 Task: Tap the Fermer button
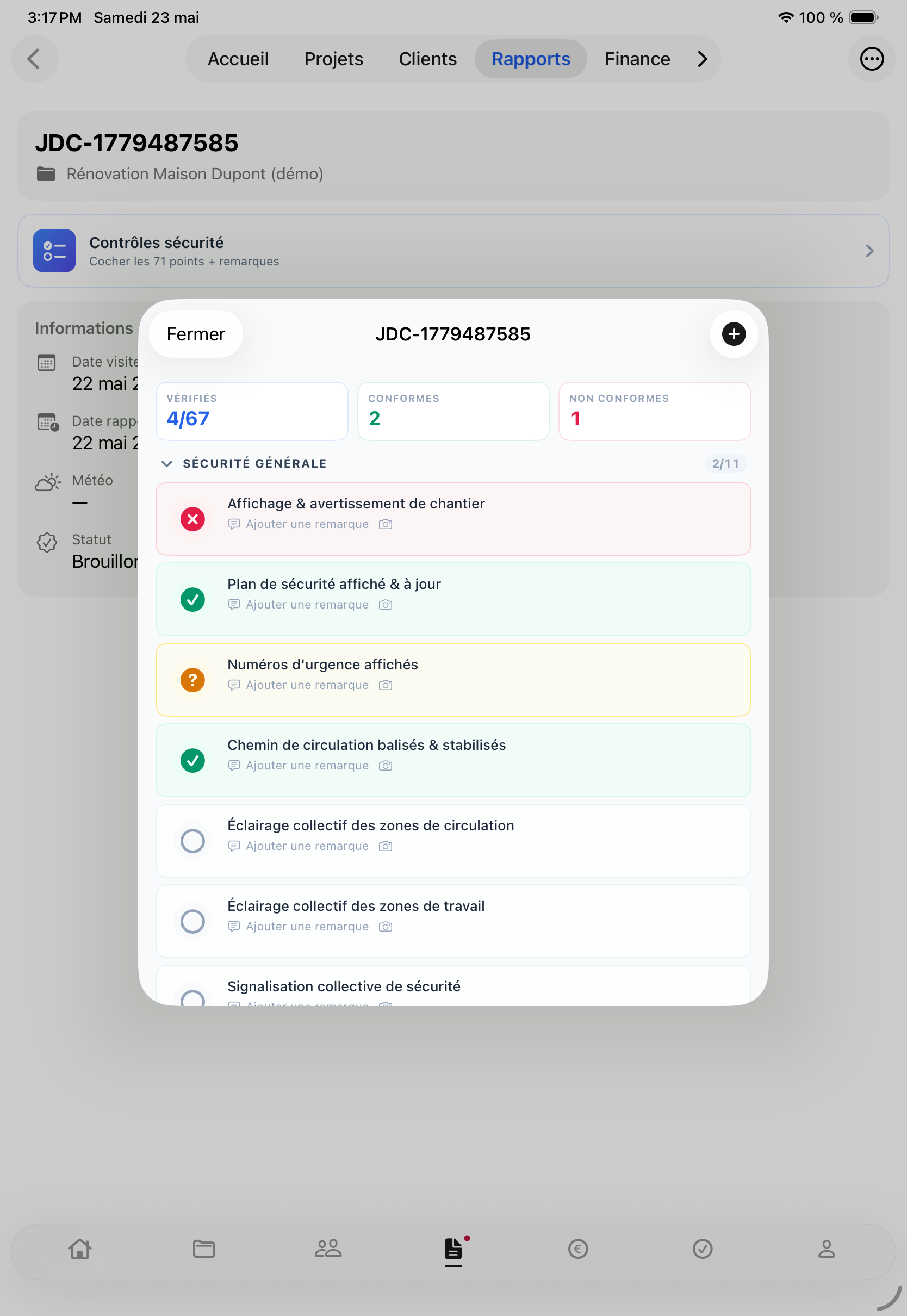[x=196, y=333]
